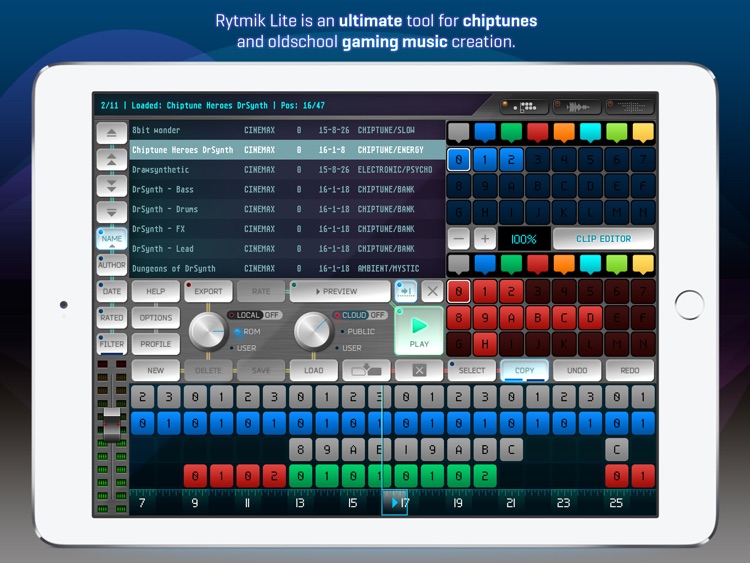Click UNDO
750x563 pixels.
(x=577, y=370)
